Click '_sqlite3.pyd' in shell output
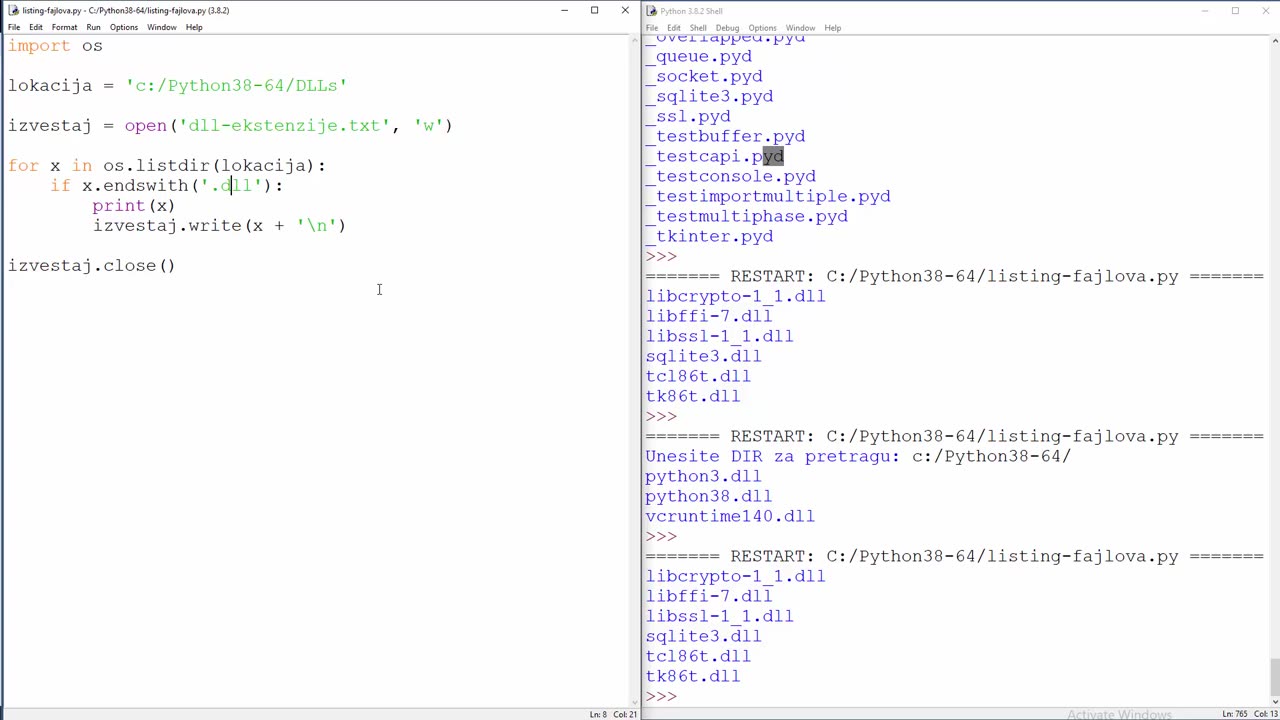 tap(709, 97)
